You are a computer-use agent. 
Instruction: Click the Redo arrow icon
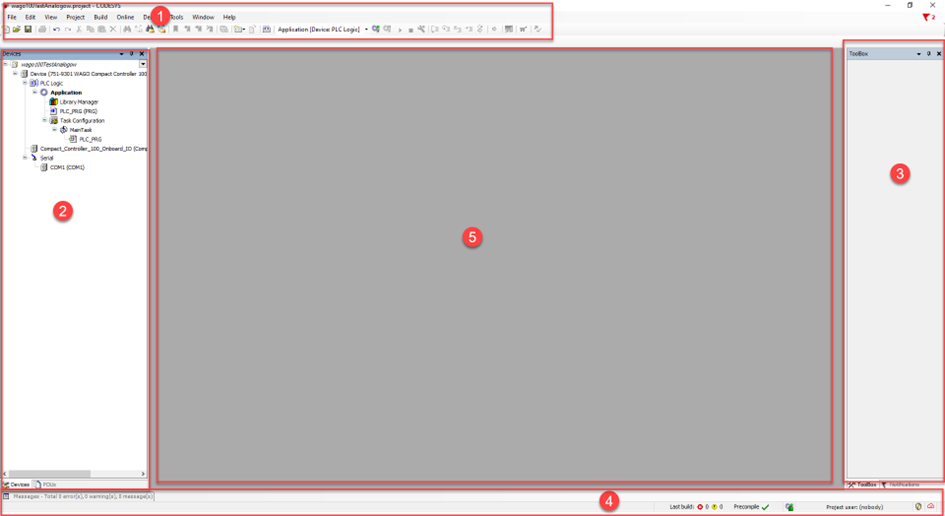pos(68,29)
